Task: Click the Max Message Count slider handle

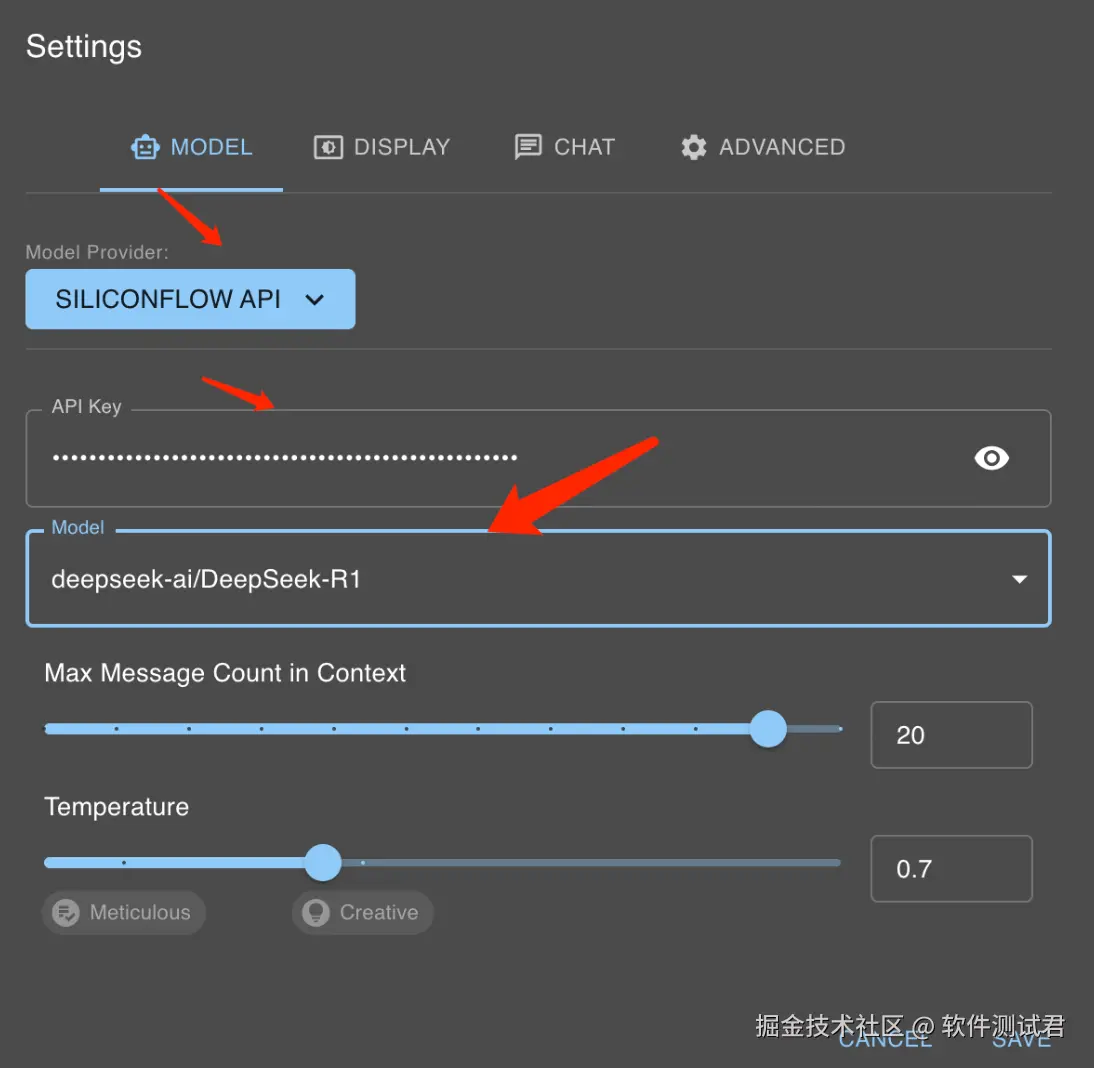Action: 768,729
